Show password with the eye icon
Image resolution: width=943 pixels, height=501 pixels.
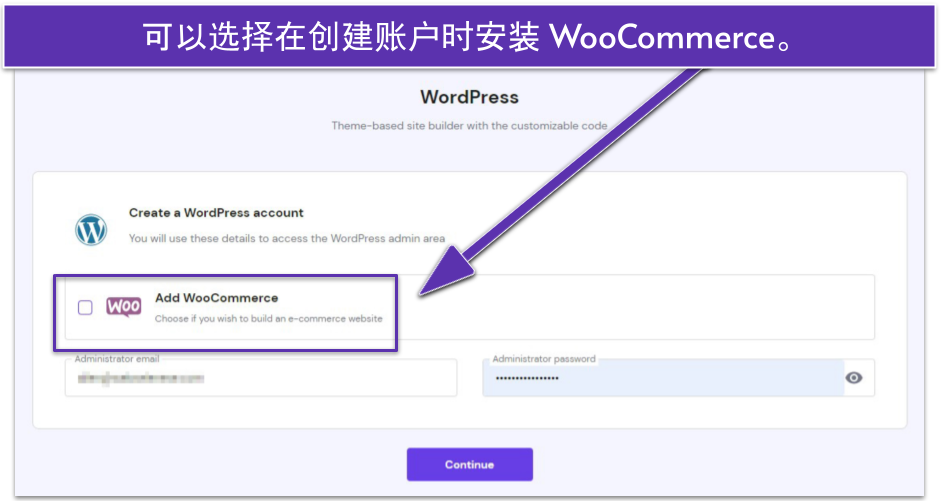tap(853, 378)
